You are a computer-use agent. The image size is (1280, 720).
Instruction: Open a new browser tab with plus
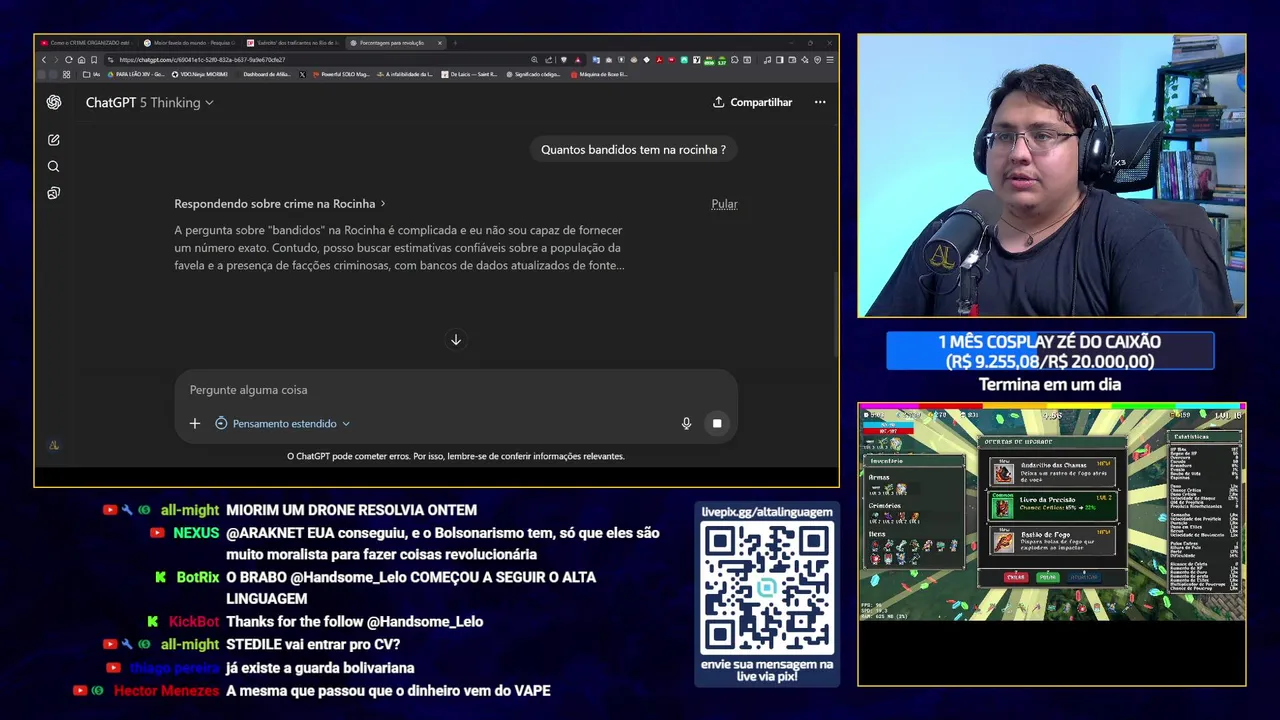(455, 43)
